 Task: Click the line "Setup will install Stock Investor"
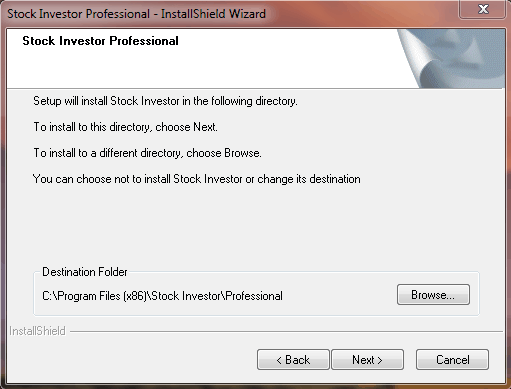(x=165, y=101)
